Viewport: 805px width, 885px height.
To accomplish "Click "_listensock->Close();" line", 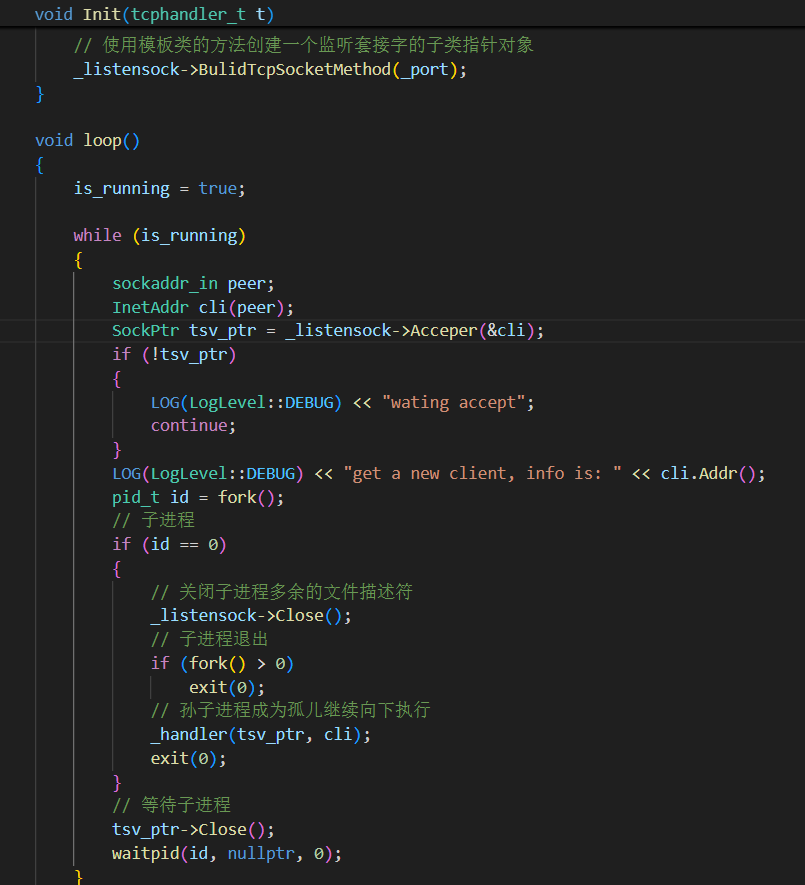I will pos(251,616).
